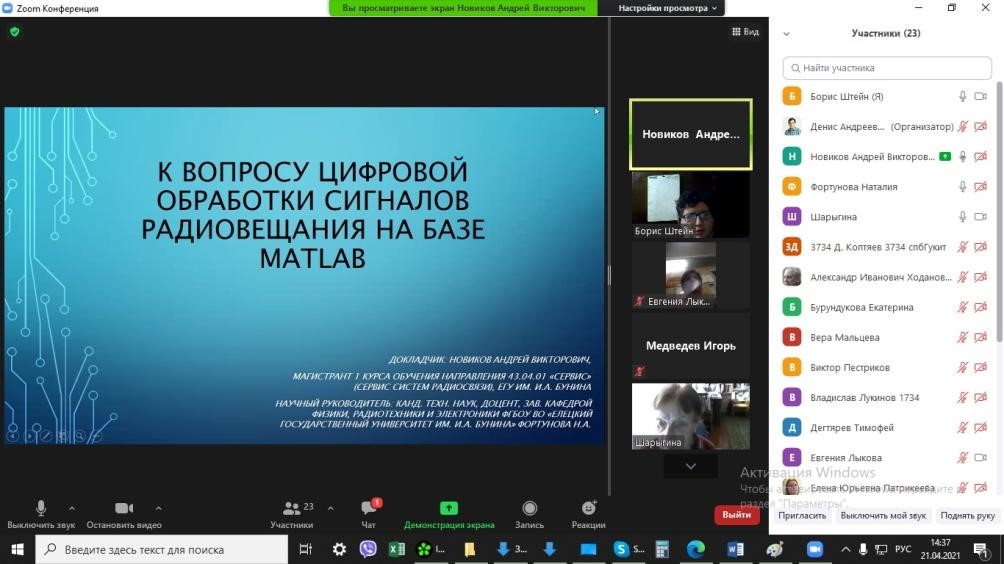
Task: Open audio options arrow beside microphone
Action: (72, 508)
